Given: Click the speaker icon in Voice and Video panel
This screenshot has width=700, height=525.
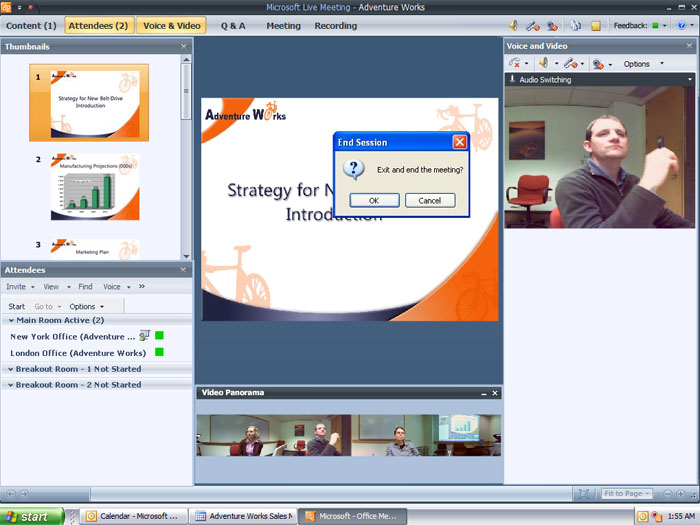Looking at the screenshot, I should pos(544,63).
